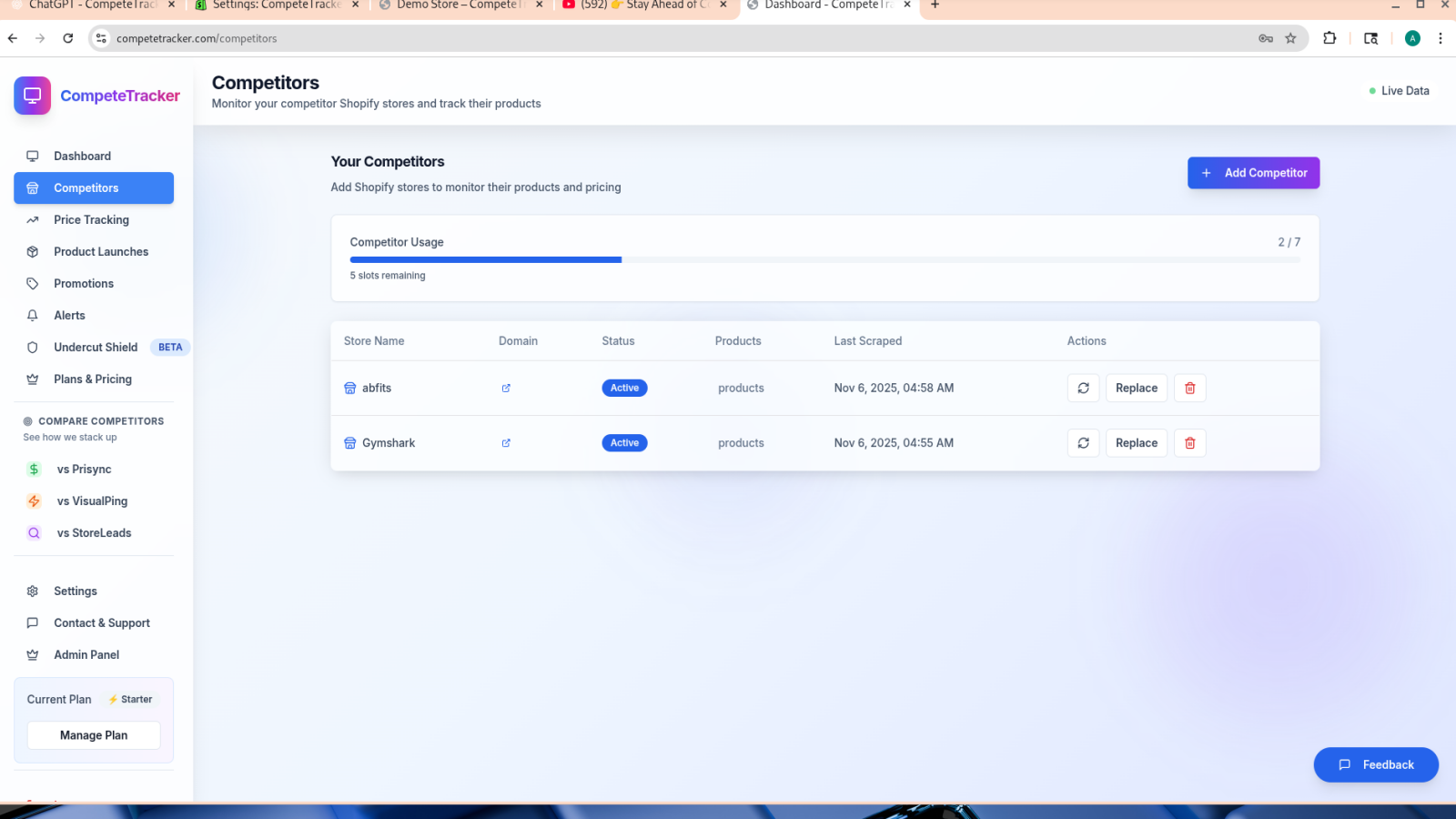The width and height of the screenshot is (1456, 819).
Task: Open the vs Prisync comparison
Action: [x=94, y=469]
